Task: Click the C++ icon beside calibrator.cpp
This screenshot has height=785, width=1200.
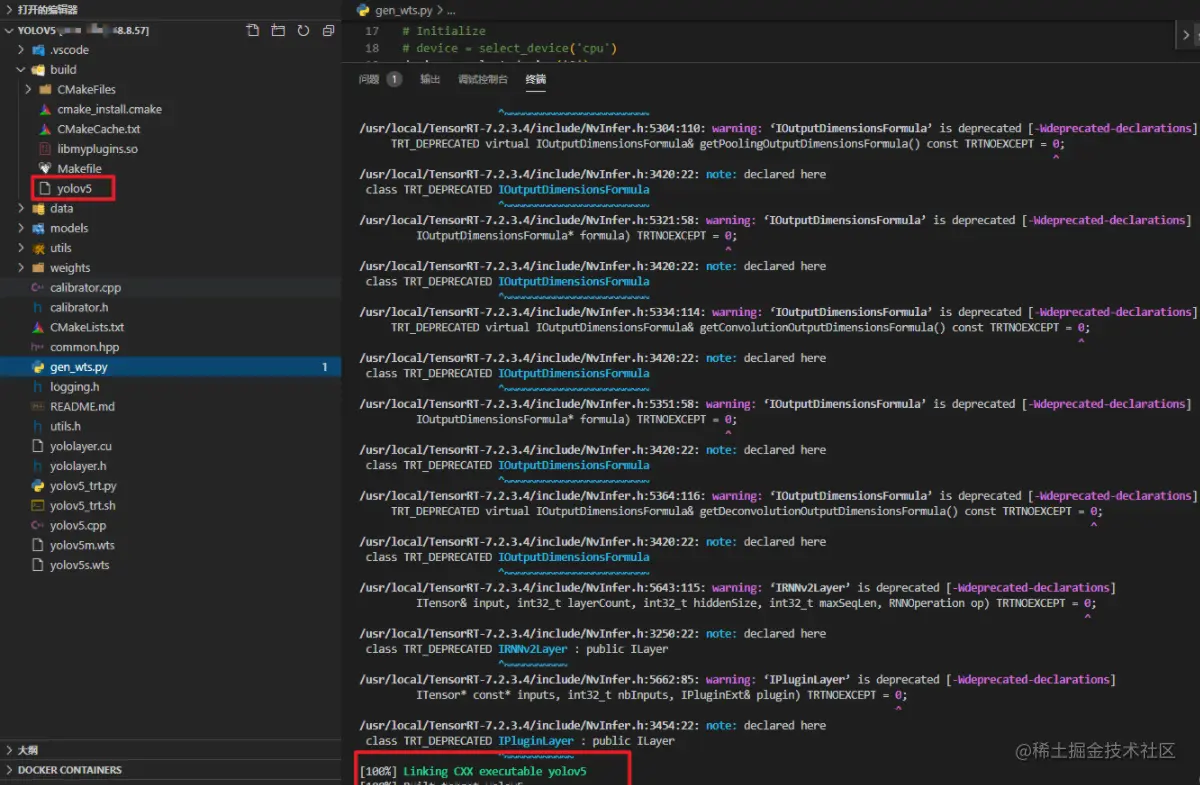Action: pyautogui.click(x=37, y=287)
